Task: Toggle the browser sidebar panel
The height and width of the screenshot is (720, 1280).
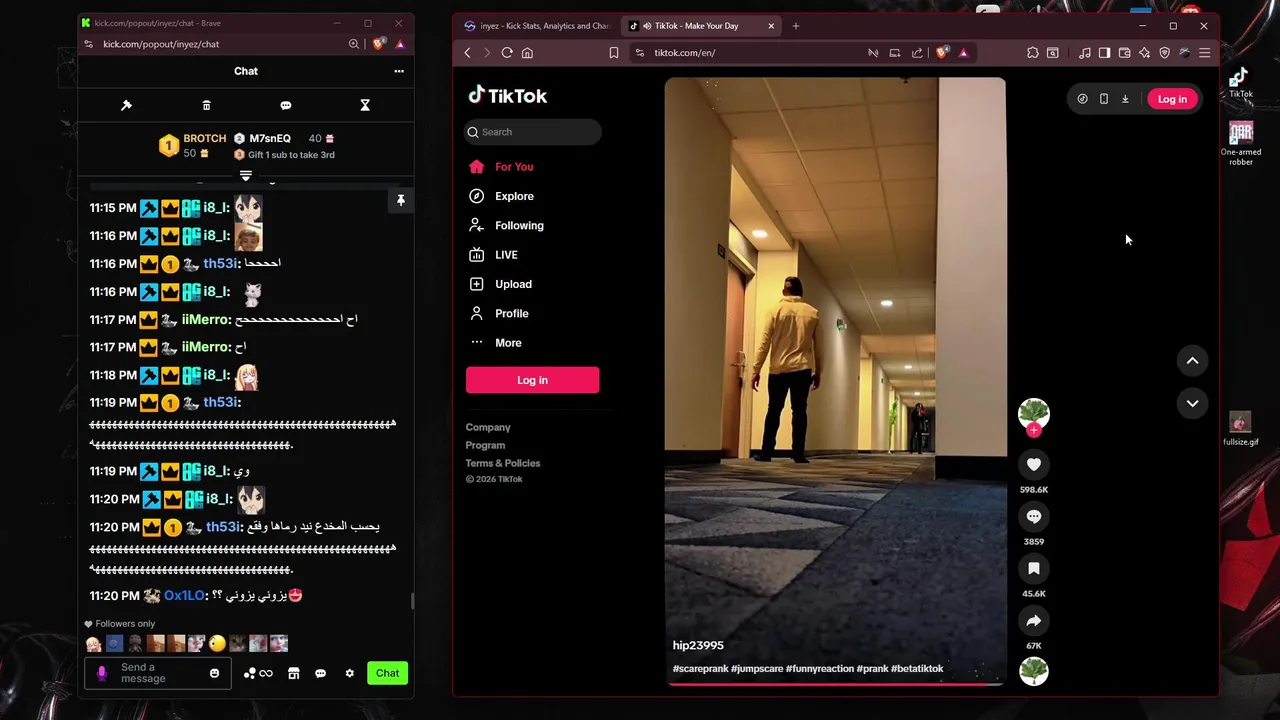Action: [x=1104, y=53]
